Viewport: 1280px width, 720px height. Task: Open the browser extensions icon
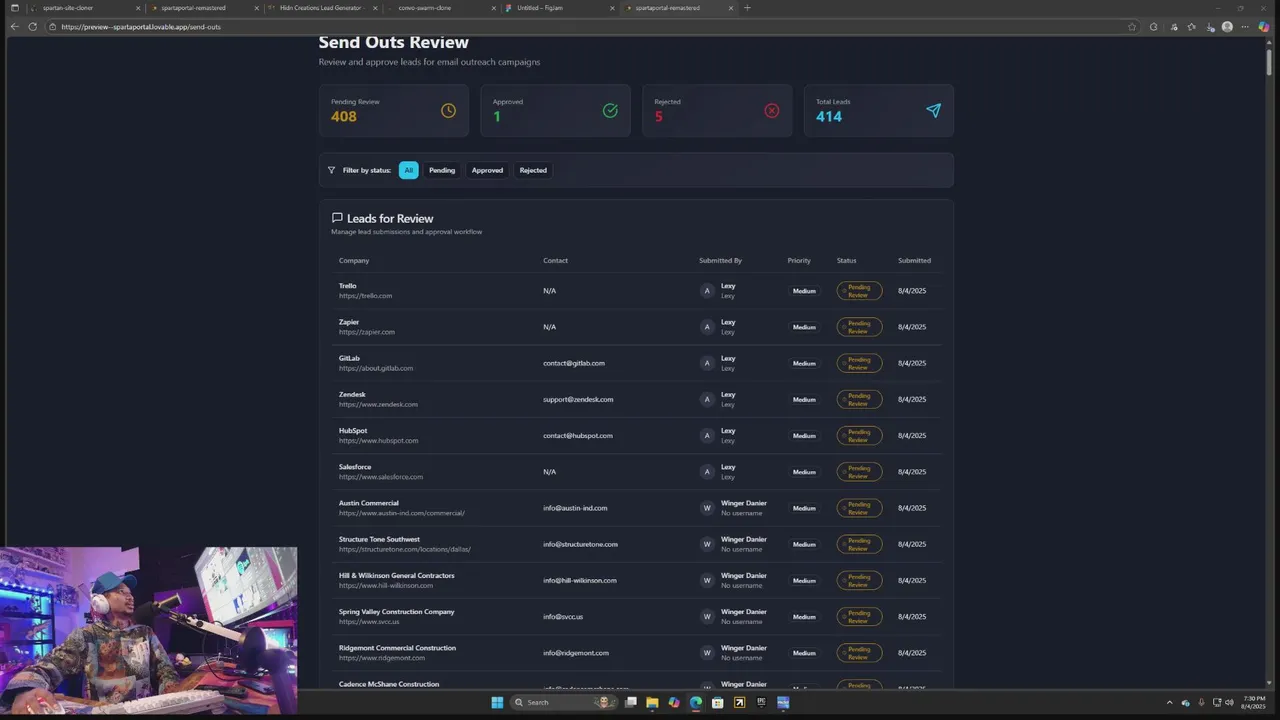[x=1154, y=27]
